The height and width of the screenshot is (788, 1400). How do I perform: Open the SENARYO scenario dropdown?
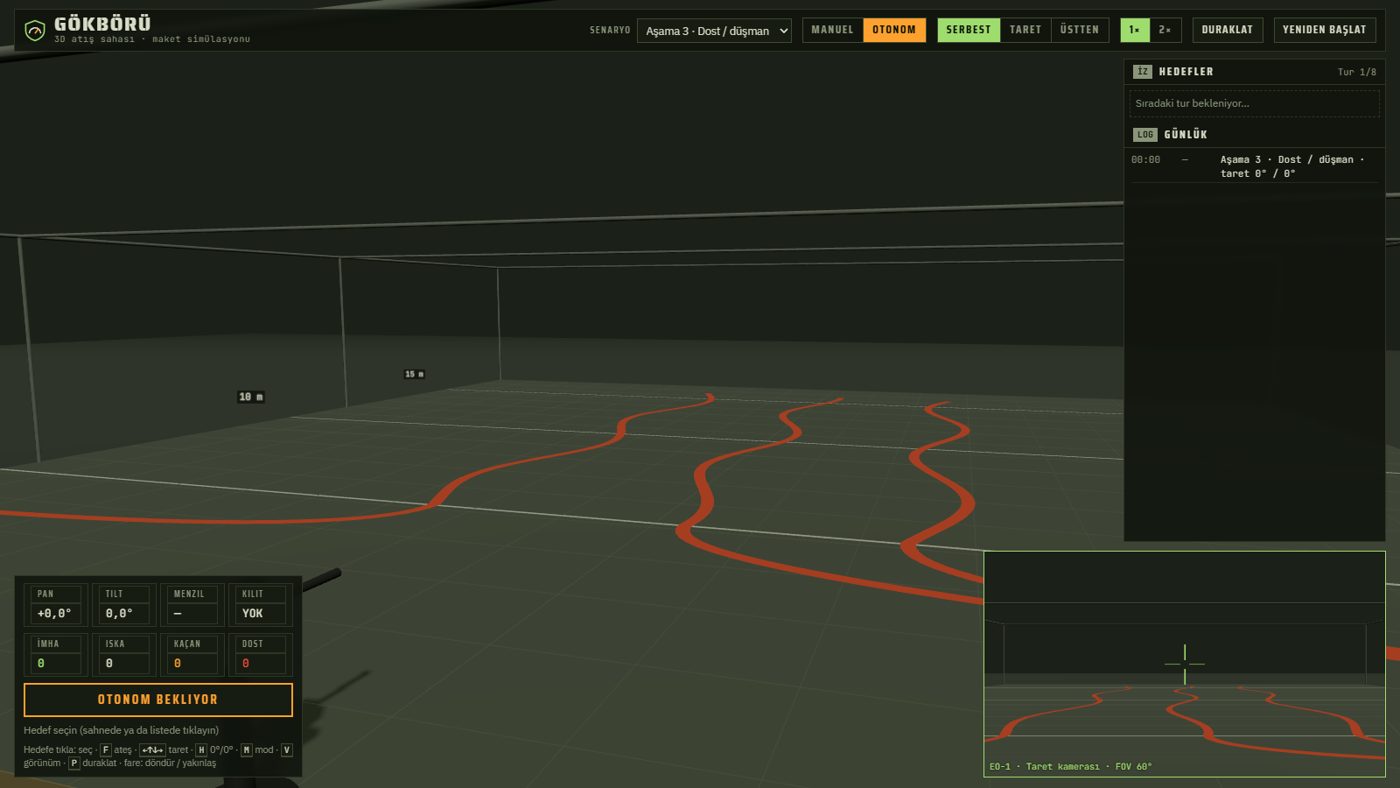pos(714,31)
